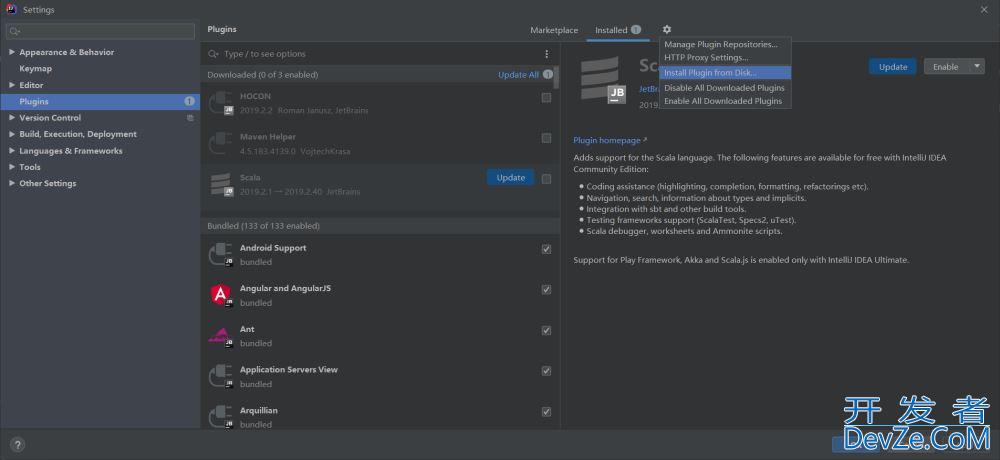Enable the Scala plugin checkbox
1000x460 pixels.
point(547,179)
